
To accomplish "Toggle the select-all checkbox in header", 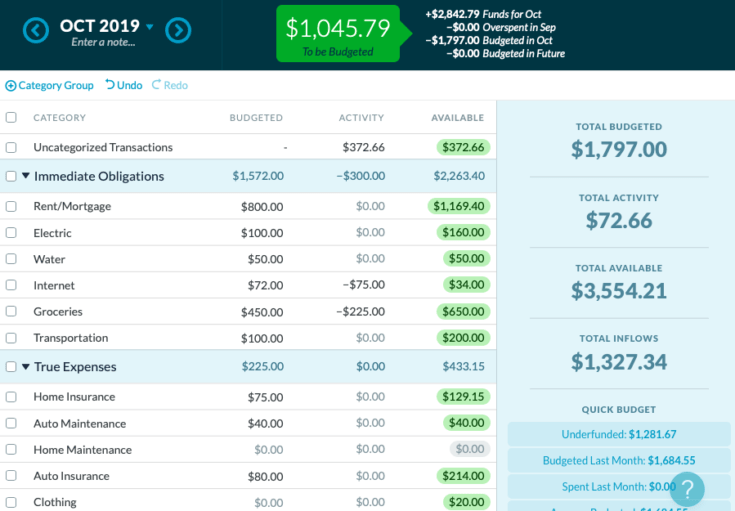I will click(11, 117).
